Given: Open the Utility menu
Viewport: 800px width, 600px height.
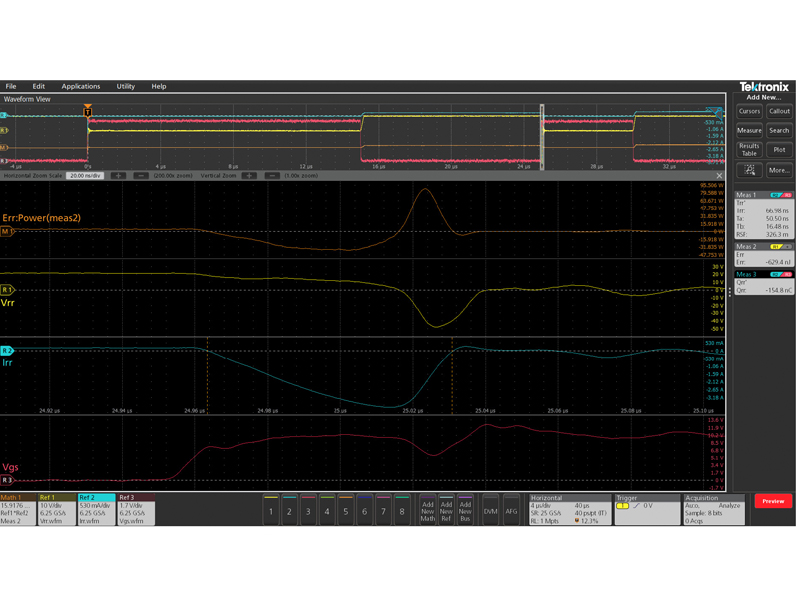Looking at the screenshot, I should [126, 87].
